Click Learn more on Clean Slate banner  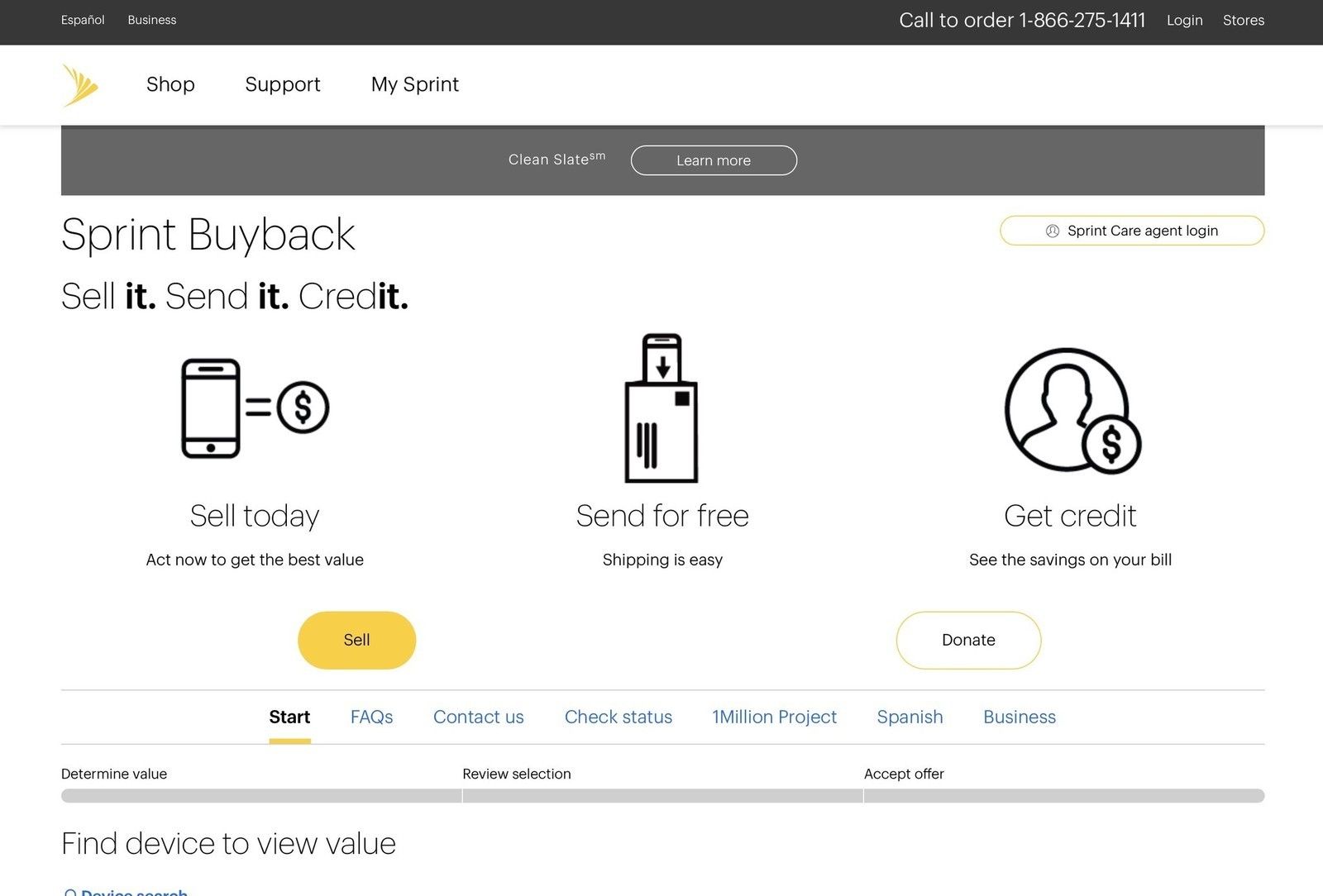714,160
